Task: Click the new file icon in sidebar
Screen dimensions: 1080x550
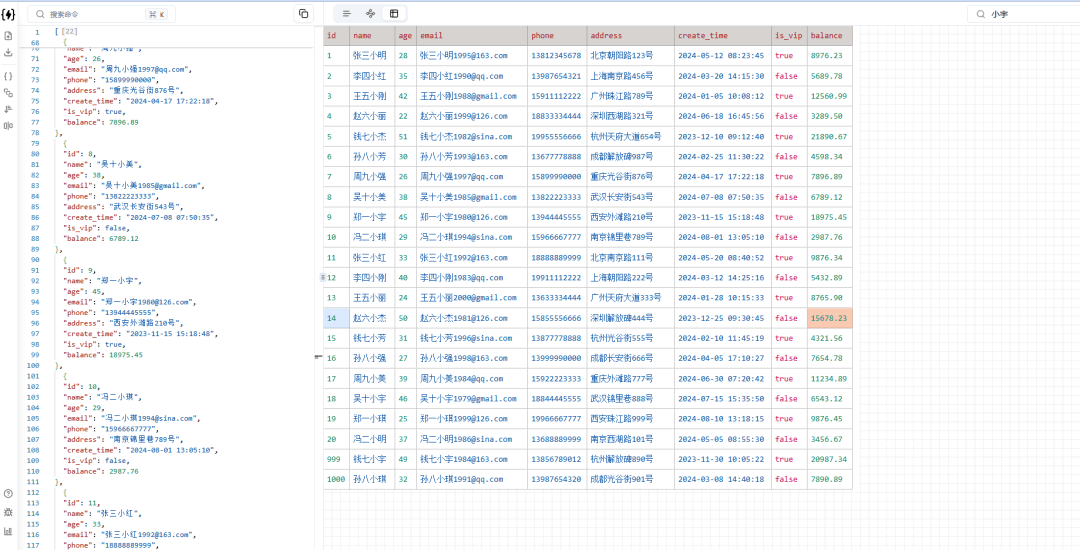Action: [9, 36]
